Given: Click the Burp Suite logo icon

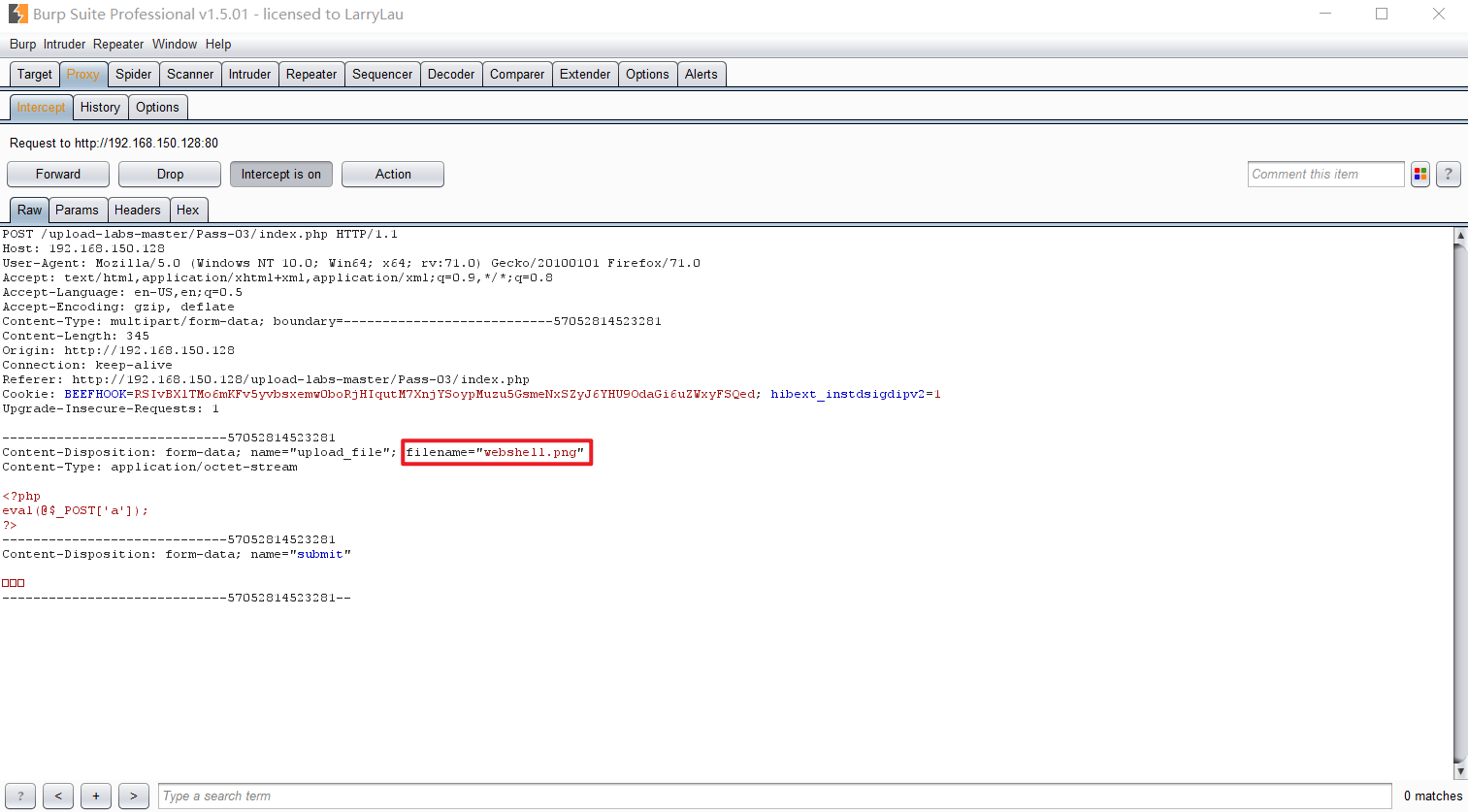Looking at the screenshot, I should 17,14.
